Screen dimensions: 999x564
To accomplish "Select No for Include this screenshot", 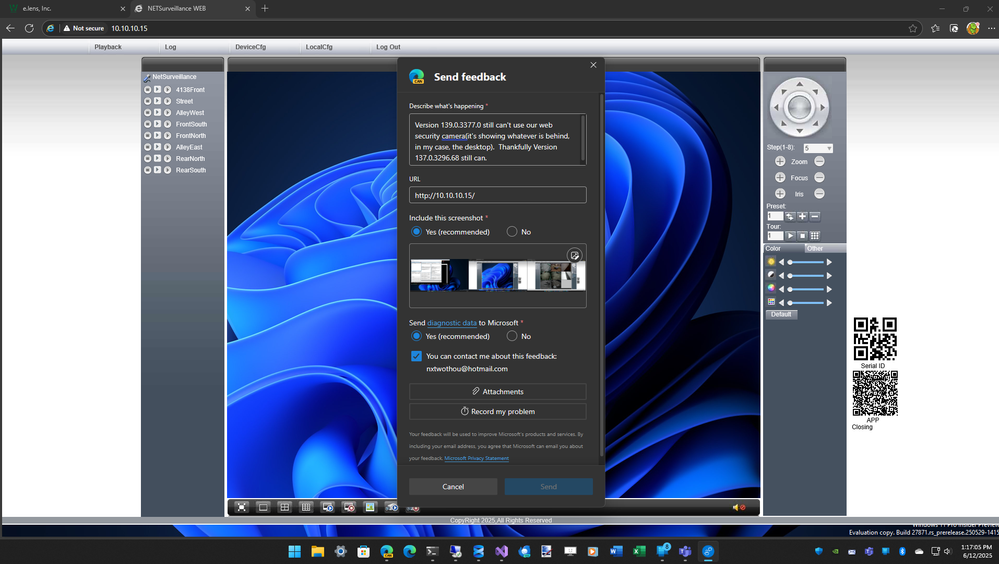I will tap(512, 232).
